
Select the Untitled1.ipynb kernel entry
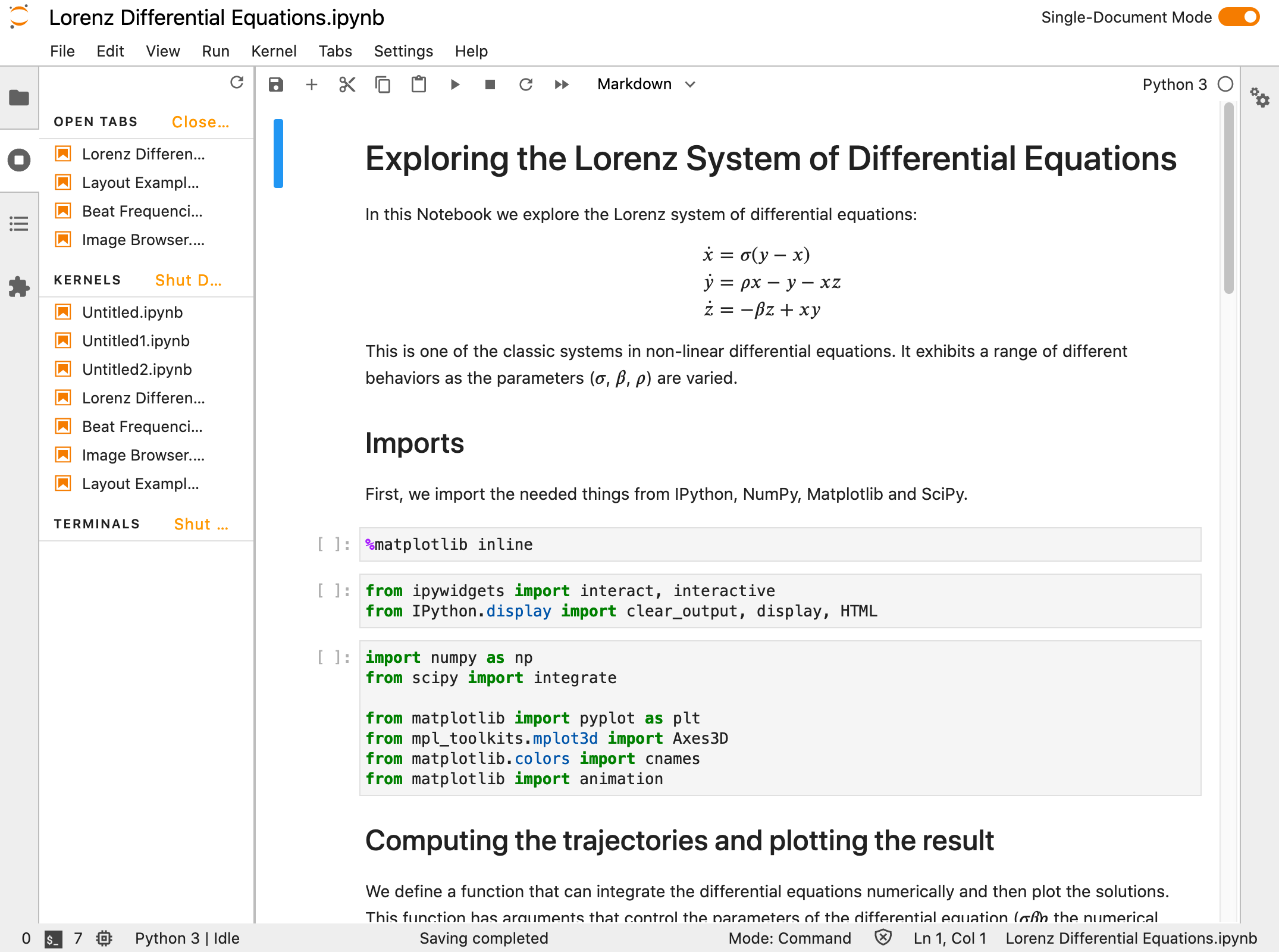tap(136, 340)
